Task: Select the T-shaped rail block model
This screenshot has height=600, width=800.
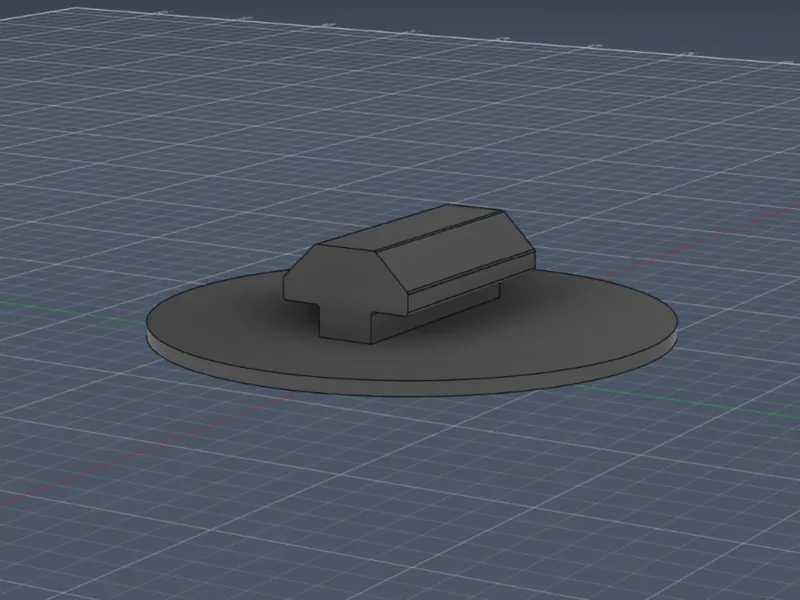Action: pyautogui.click(x=408, y=274)
